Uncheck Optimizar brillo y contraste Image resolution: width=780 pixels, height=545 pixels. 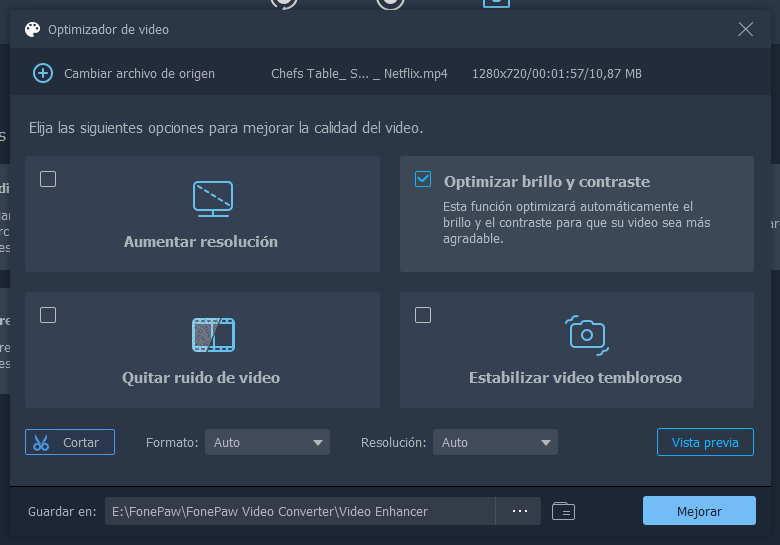[423, 179]
